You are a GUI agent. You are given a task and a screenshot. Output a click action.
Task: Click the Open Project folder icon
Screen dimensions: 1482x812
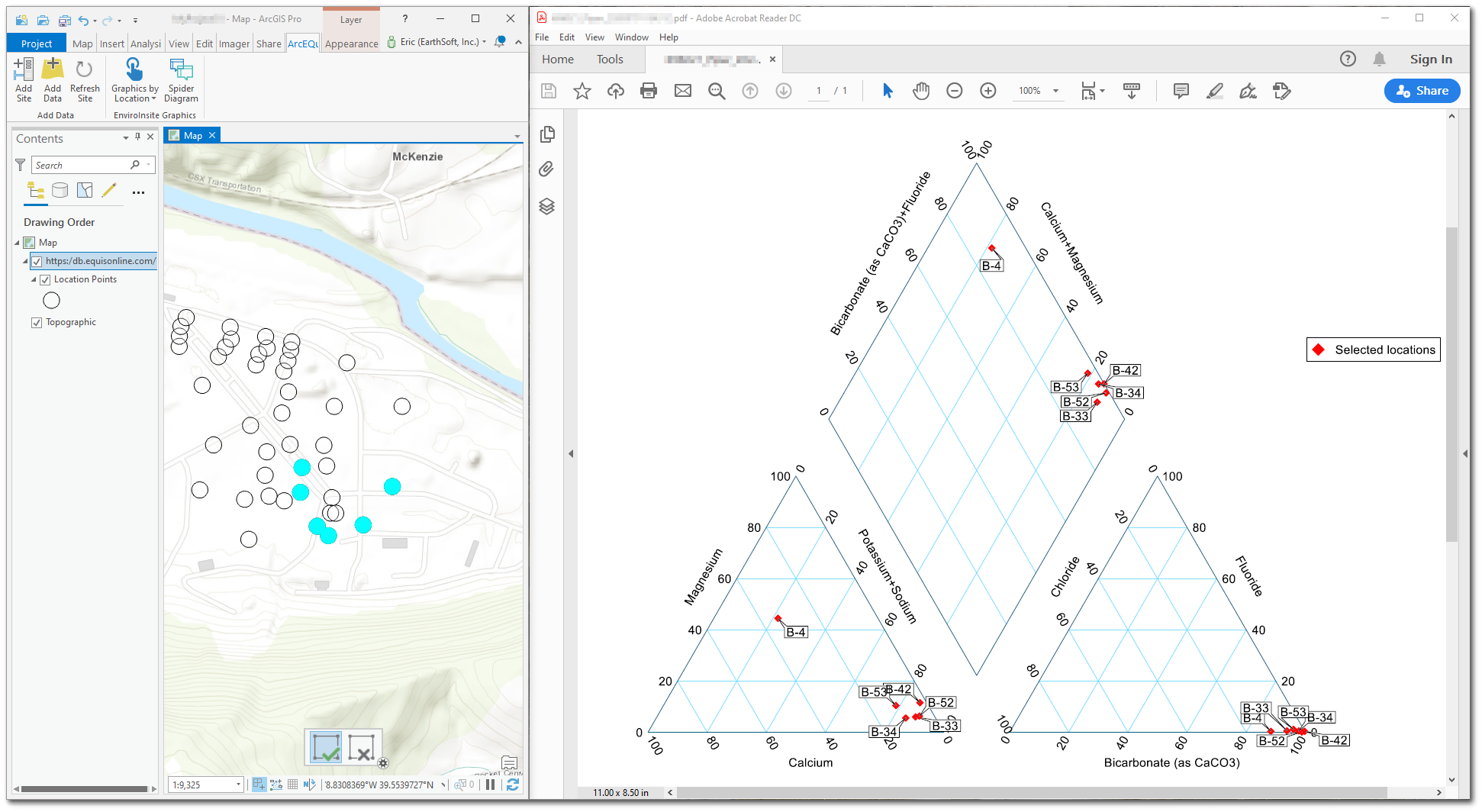pos(43,20)
